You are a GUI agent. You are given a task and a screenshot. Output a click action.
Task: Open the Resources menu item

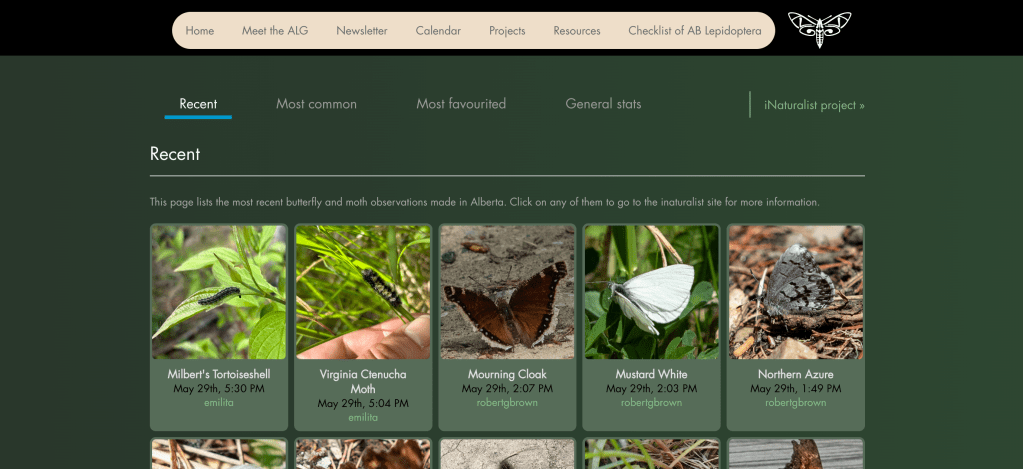click(577, 31)
